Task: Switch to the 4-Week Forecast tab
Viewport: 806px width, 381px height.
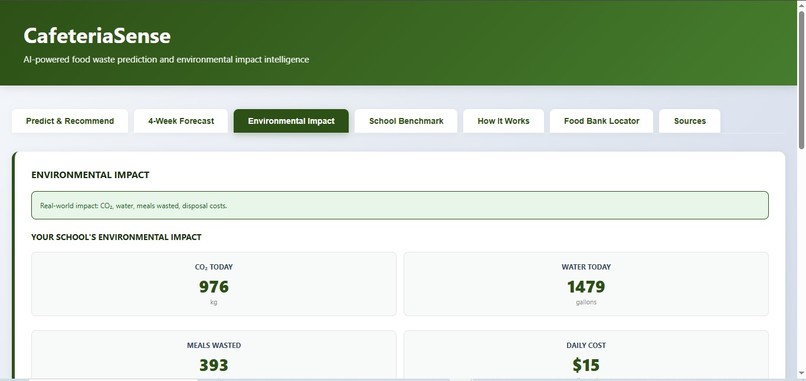Action: point(181,121)
